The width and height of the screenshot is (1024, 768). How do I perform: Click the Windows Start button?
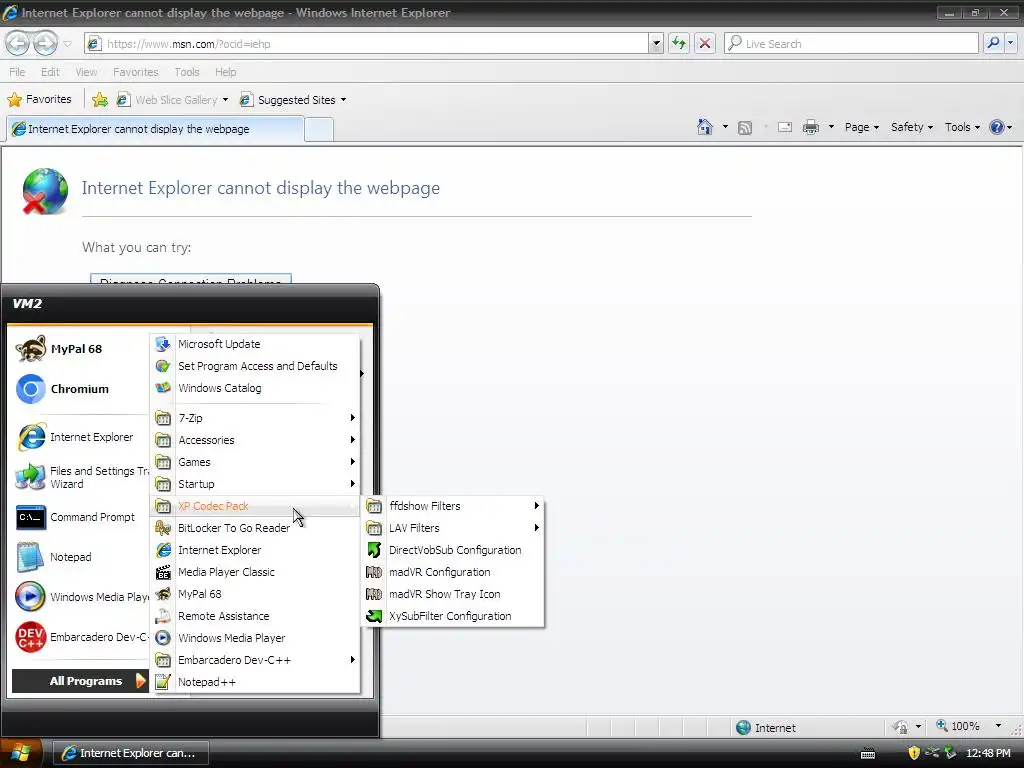tap(21, 753)
